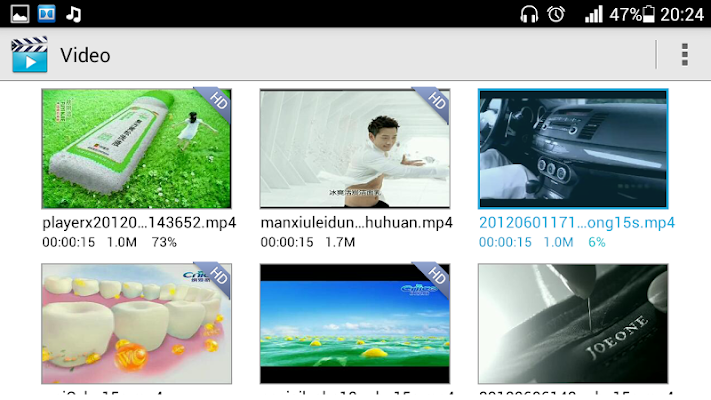Select file name manxiuleidun...huhuan.mp4
711x400 pixels.
(x=356, y=223)
